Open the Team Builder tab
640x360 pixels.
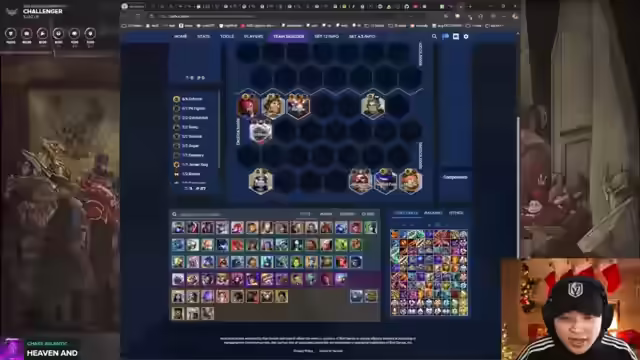tap(288, 36)
